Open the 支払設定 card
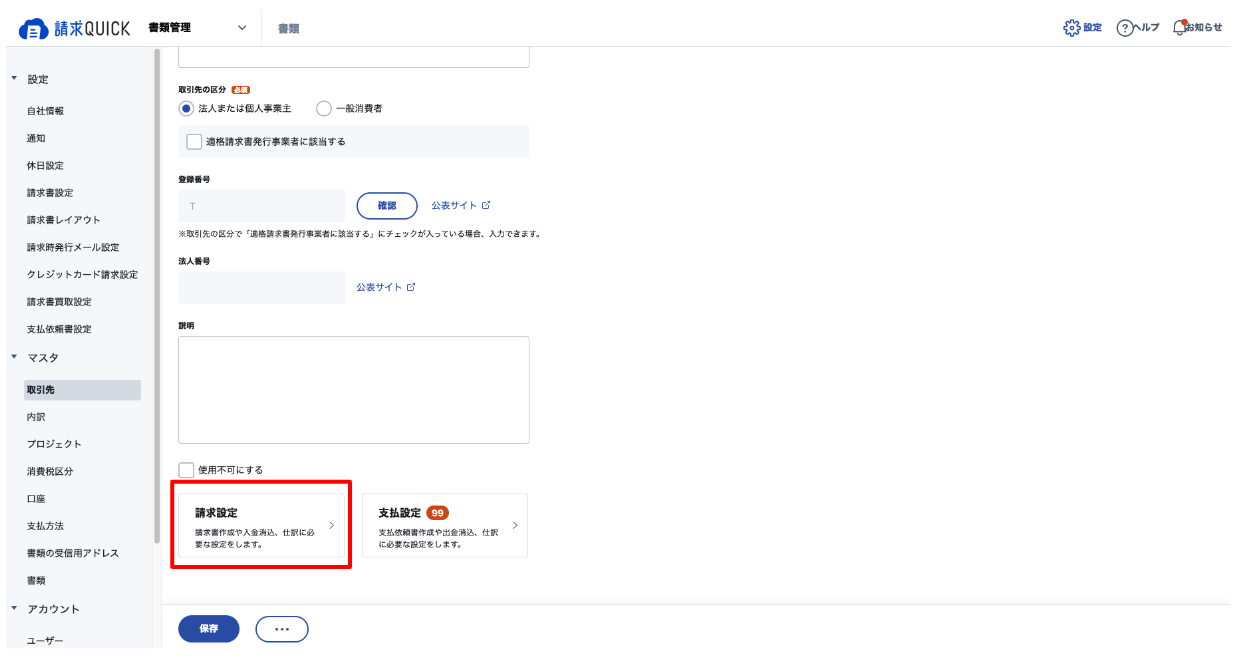Viewport: 1239px width, 663px height. point(445,525)
